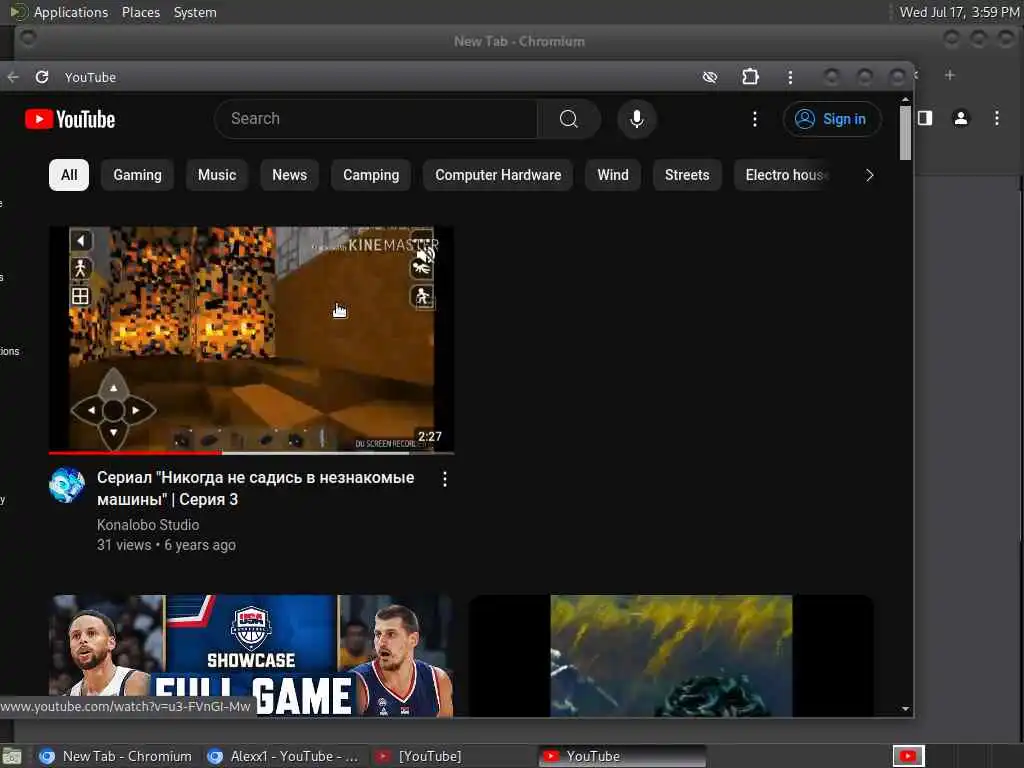
Task: Open the Places menu
Action: coord(141,12)
